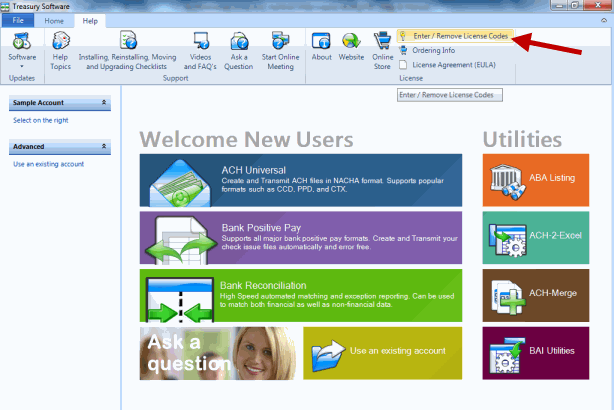
Task: Click the license key icon
Action: [403, 36]
